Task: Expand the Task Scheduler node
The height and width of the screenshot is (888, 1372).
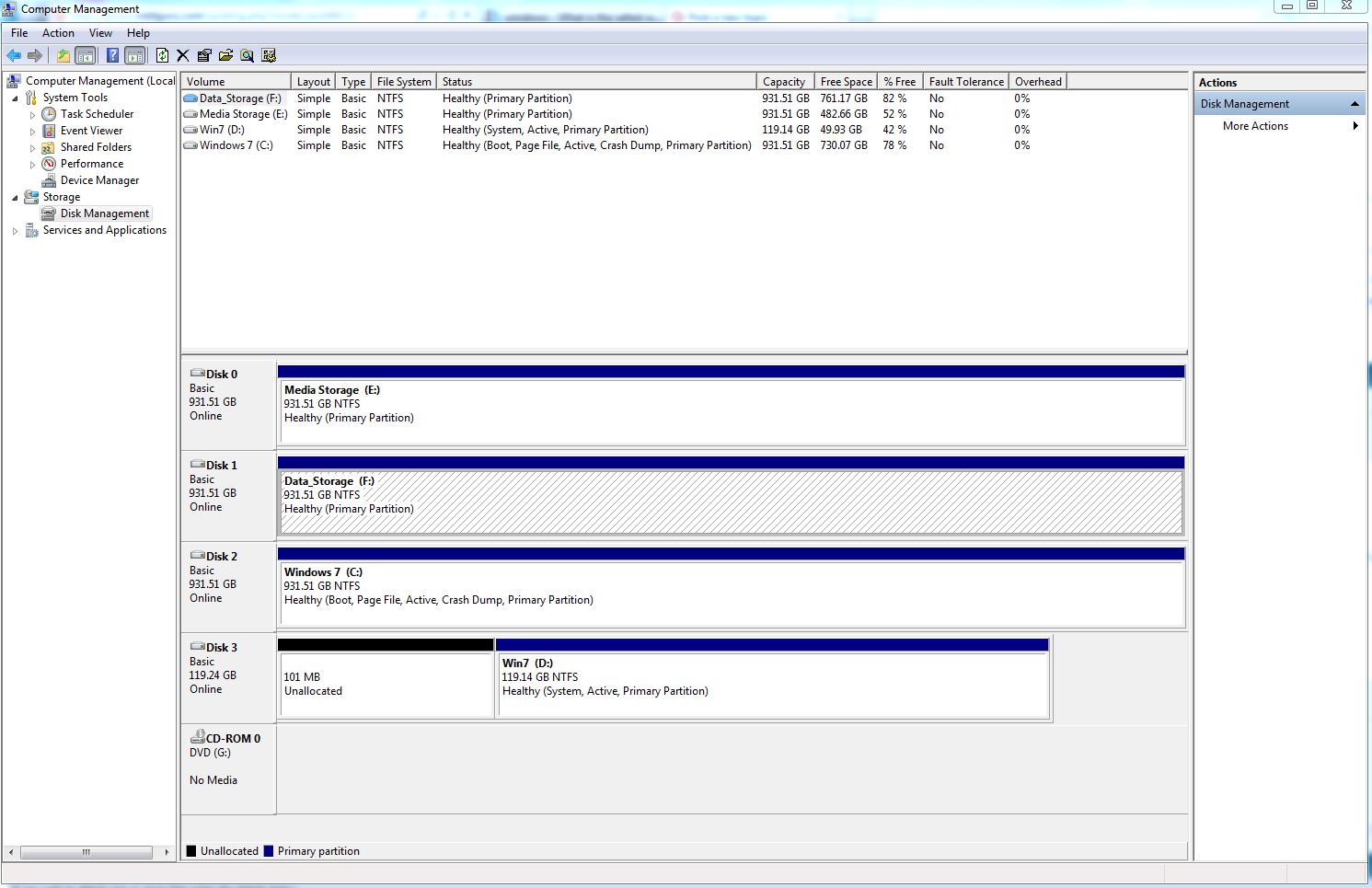Action: [32, 115]
